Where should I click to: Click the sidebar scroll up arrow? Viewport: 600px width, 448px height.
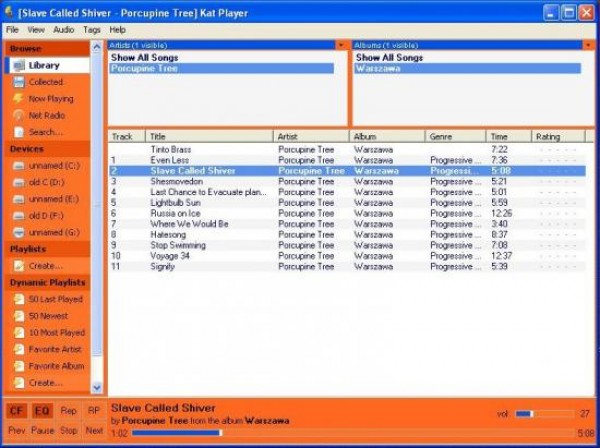pyautogui.click(x=97, y=47)
